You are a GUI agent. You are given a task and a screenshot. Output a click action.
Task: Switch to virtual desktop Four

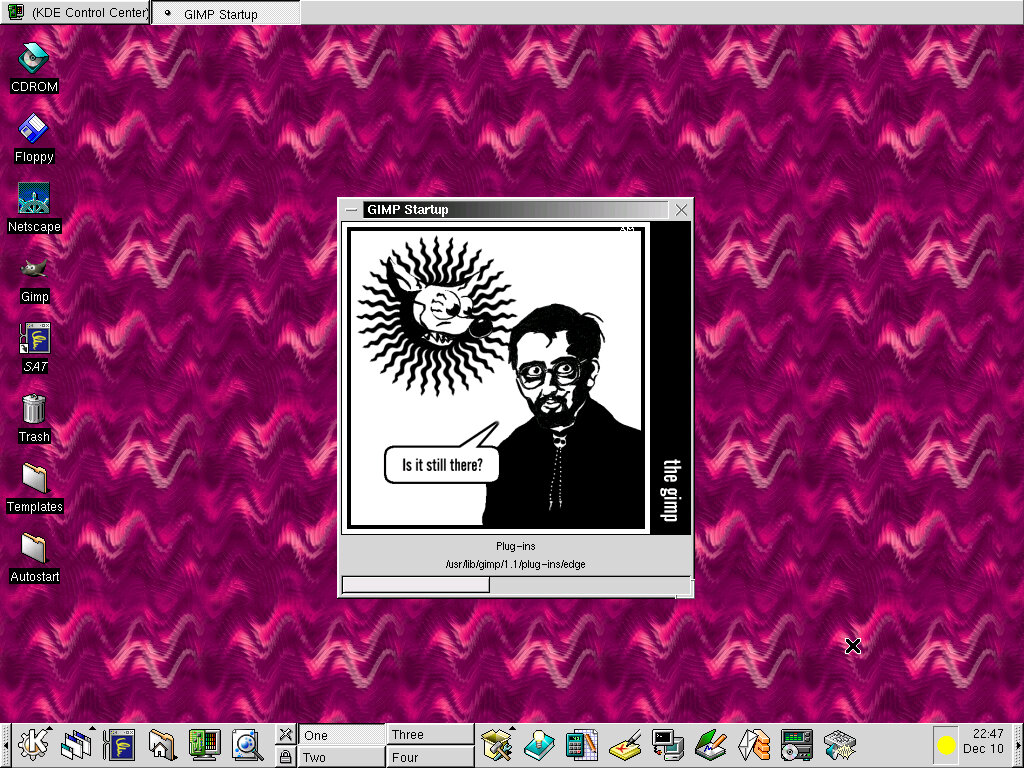coord(430,757)
